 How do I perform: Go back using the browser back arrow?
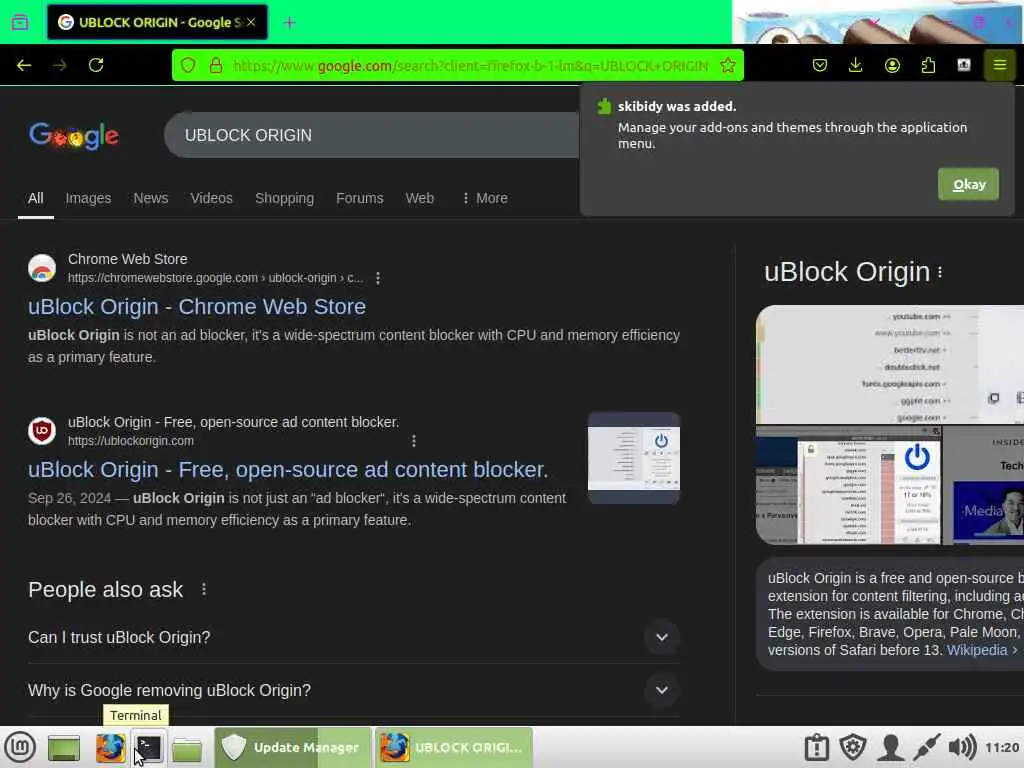tap(24, 65)
